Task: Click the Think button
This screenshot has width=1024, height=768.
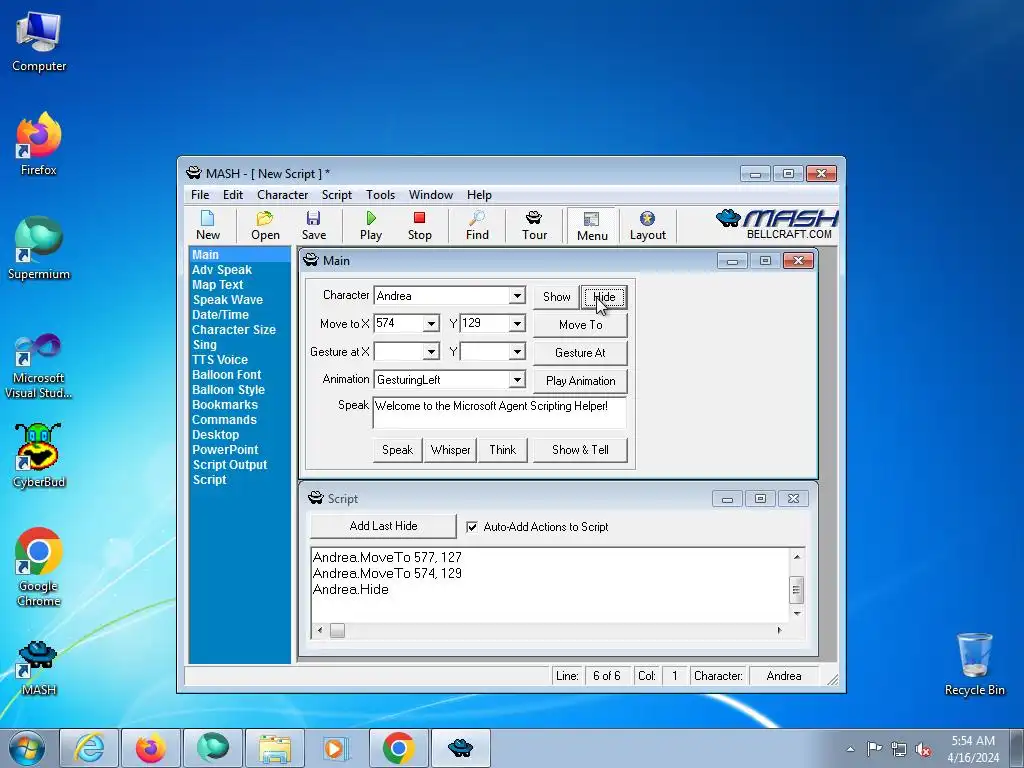Action: 502,450
